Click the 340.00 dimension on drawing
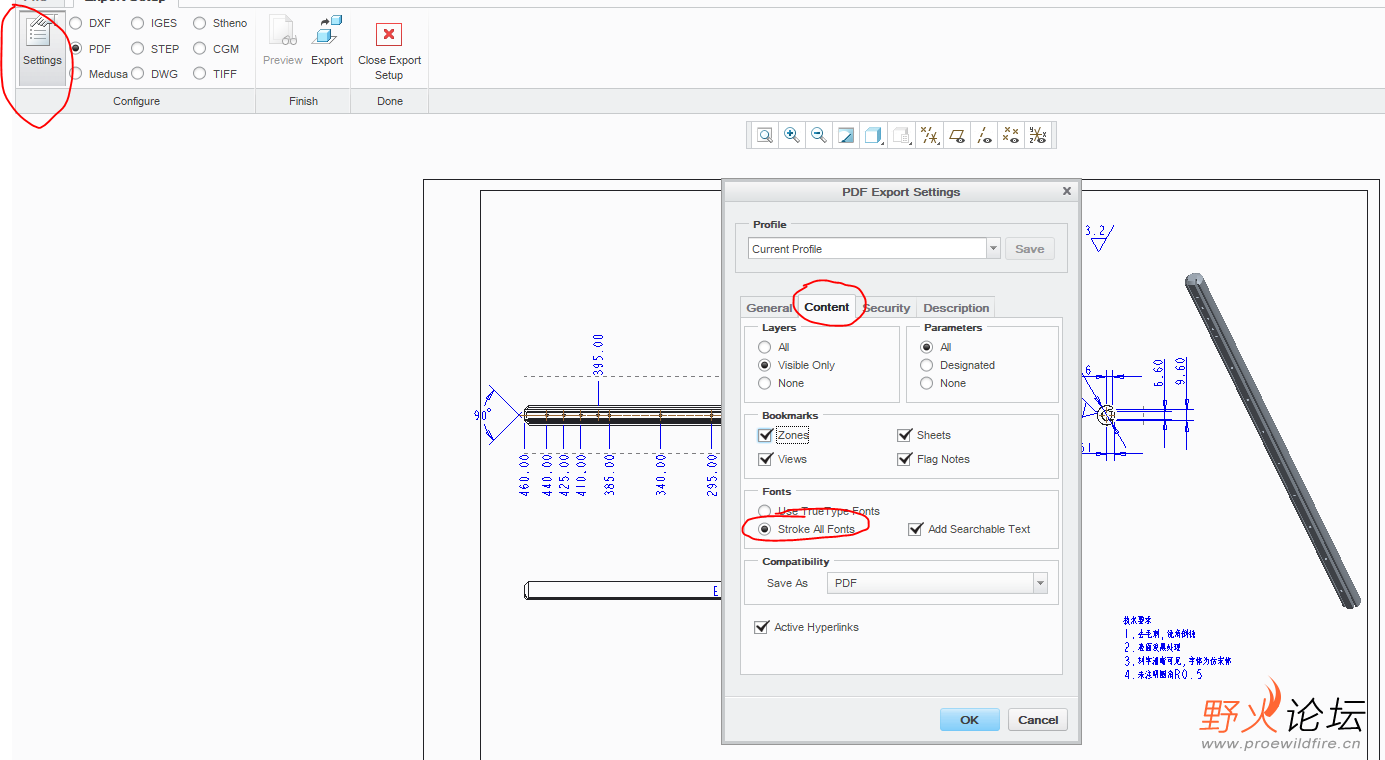The width and height of the screenshot is (1385, 760). point(661,474)
